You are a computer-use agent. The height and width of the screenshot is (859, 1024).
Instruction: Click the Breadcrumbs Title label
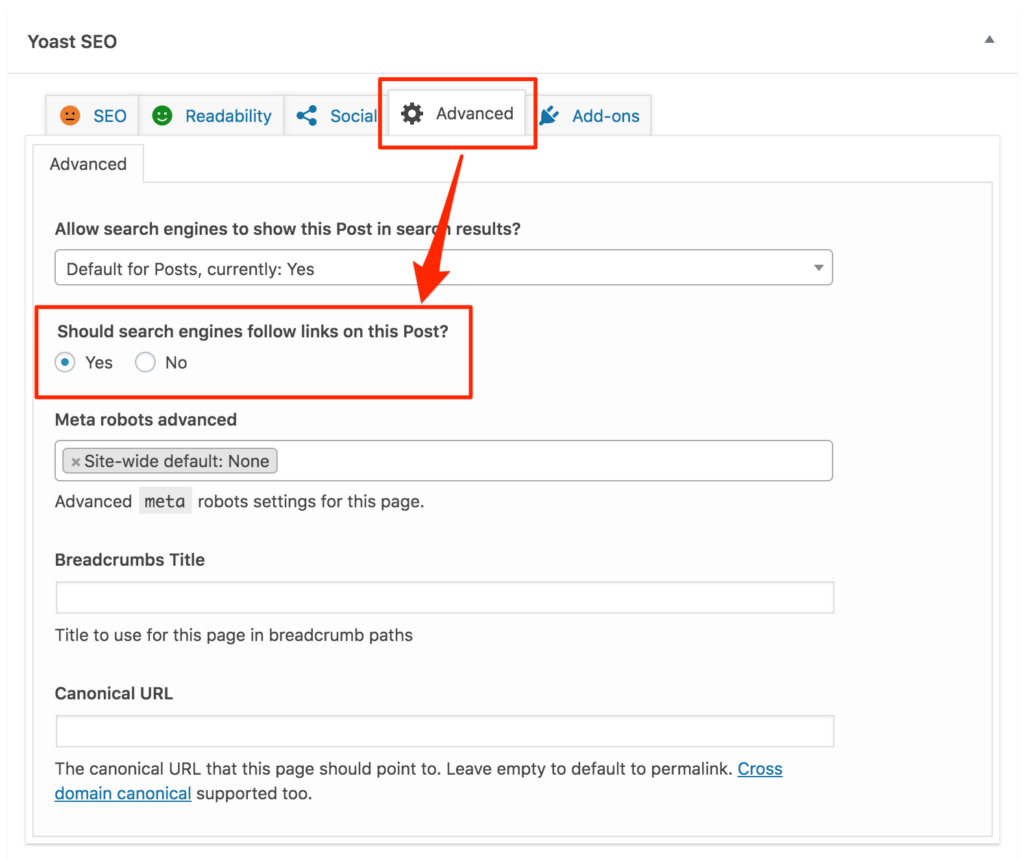coord(130,560)
